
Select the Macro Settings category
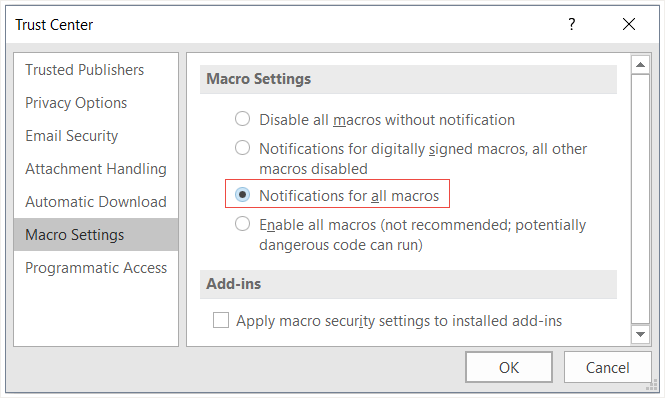pos(96,235)
